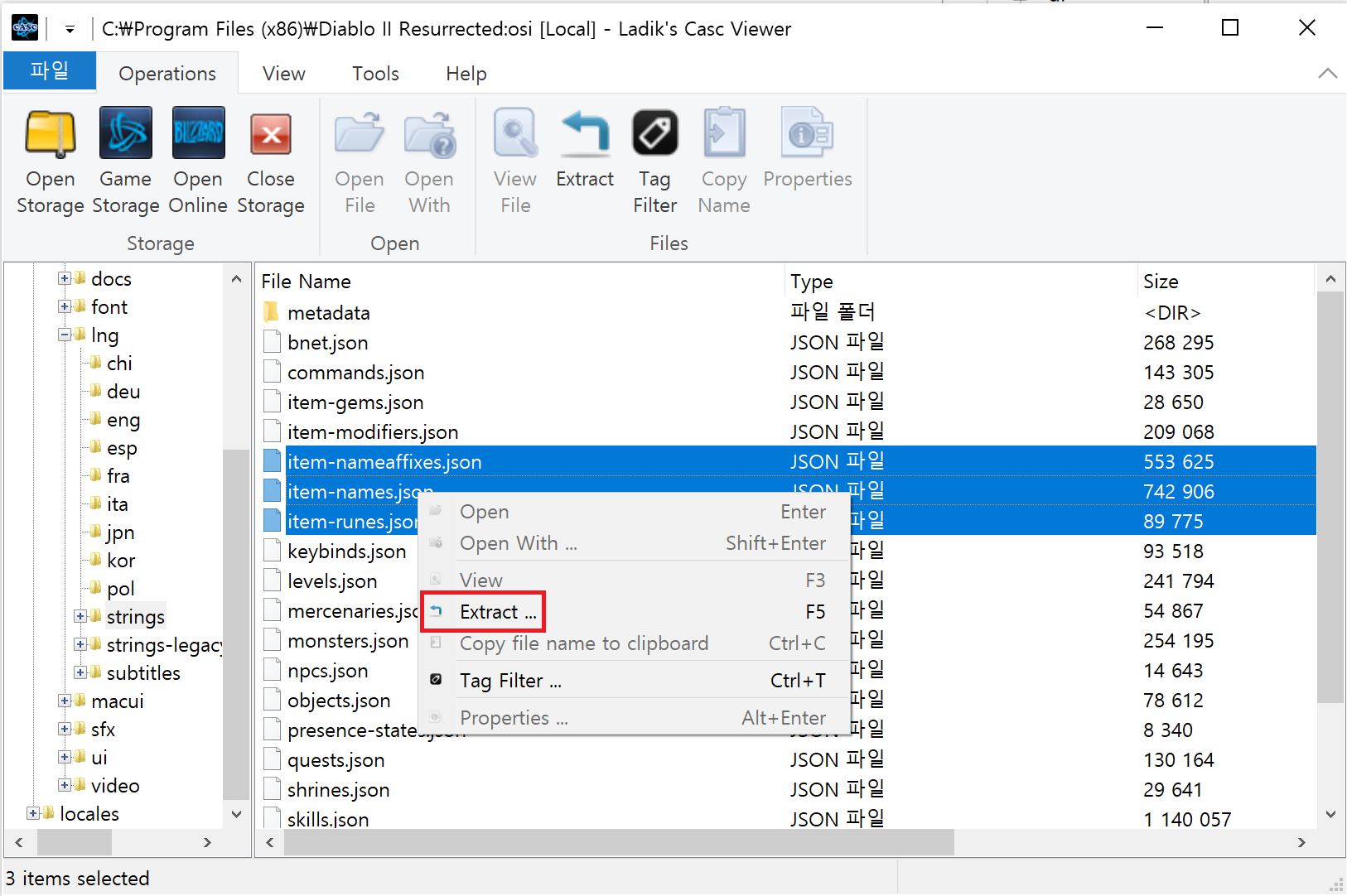The height and width of the screenshot is (896, 1347).
Task: Click the Open Online Blizzard icon
Action: click(198, 132)
